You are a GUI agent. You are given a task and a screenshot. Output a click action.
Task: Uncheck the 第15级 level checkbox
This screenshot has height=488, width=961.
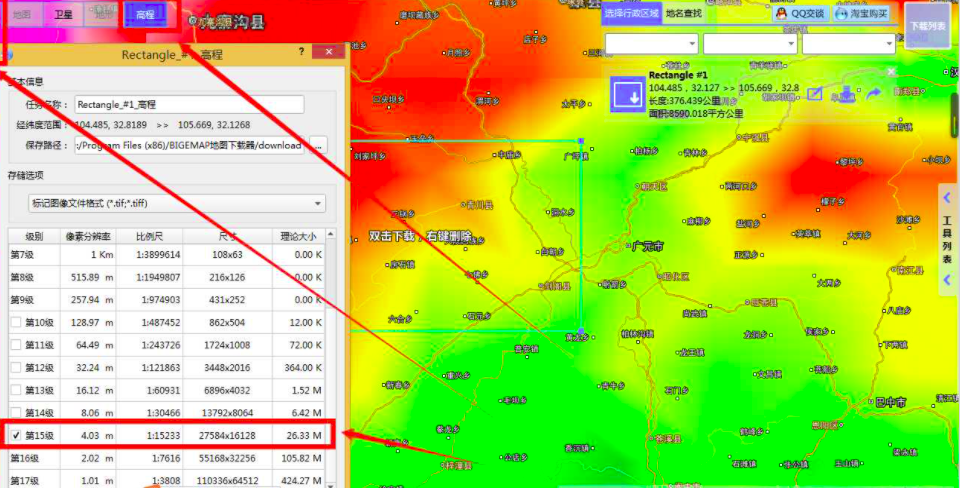click(x=16, y=435)
